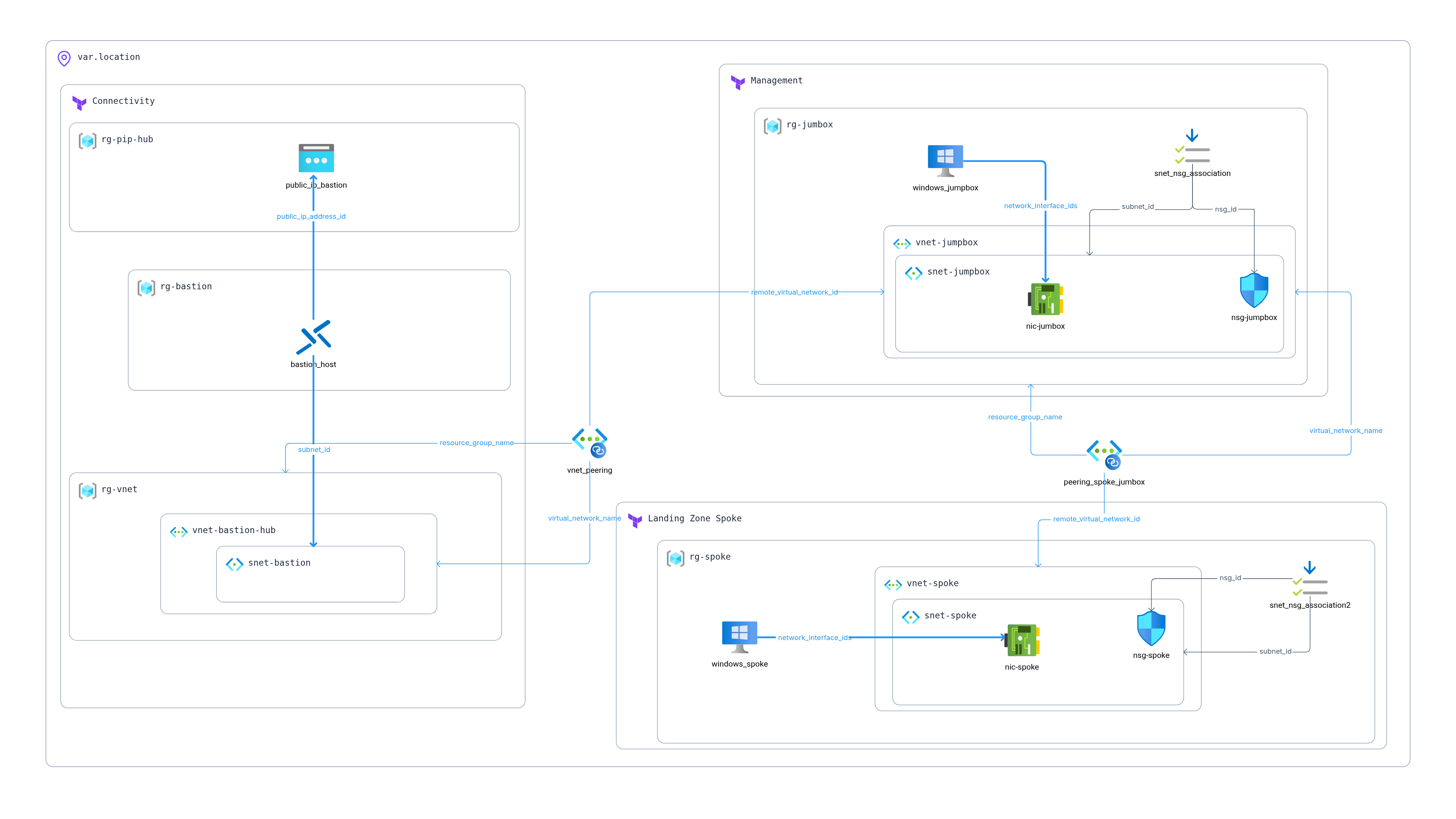The image size is (1456, 819).
Task: Click the vnet-bastion-hub label text
Action: point(234,530)
